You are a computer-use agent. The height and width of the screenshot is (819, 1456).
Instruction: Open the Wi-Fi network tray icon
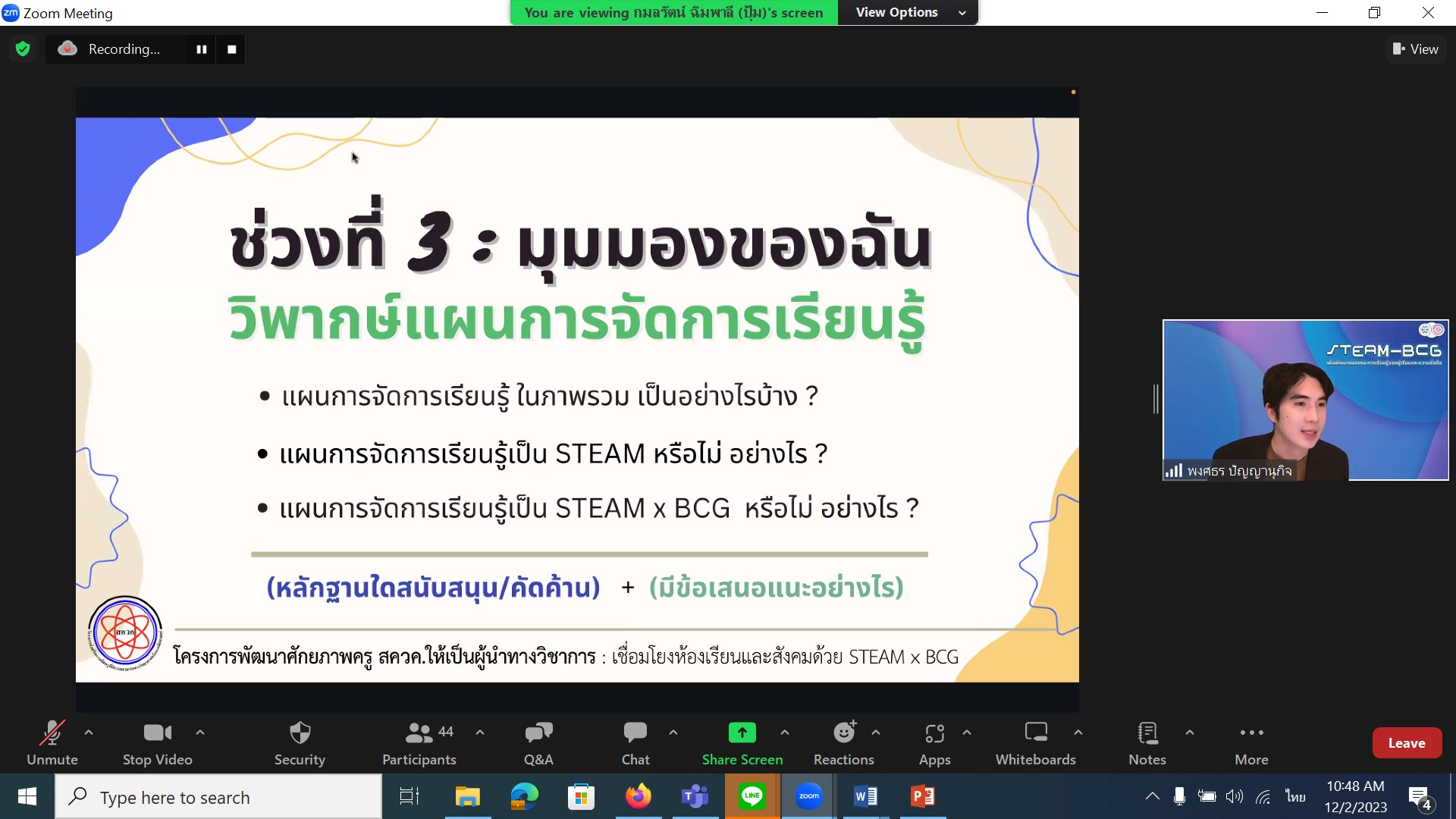click(1263, 796)
